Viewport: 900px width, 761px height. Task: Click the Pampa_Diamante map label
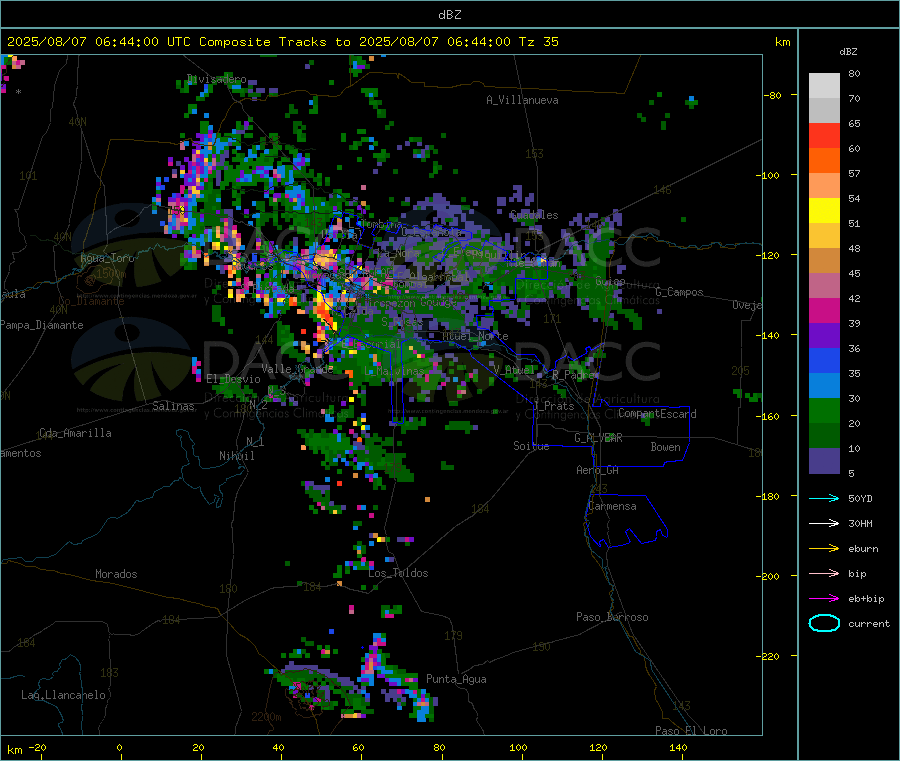42,325
